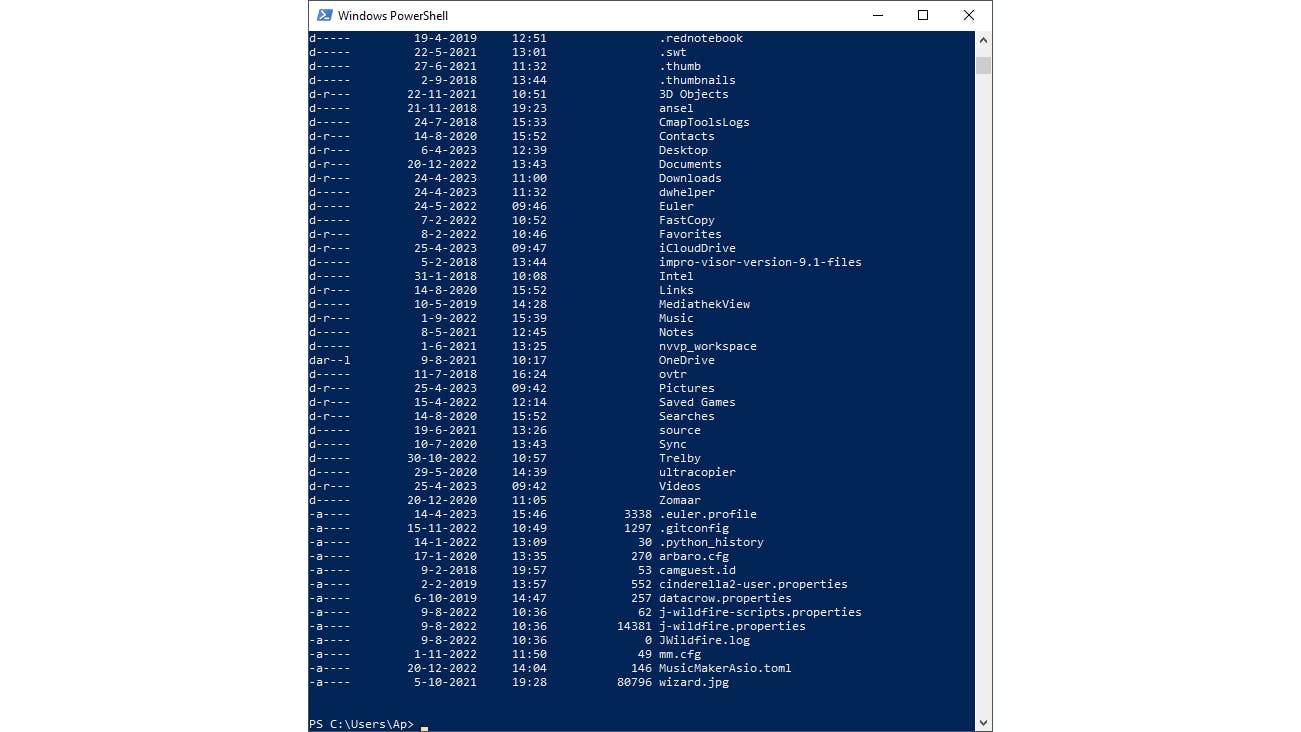Click the 'Videos' folder name
Screen dimensions: 1301x732
tap(680, 486)
